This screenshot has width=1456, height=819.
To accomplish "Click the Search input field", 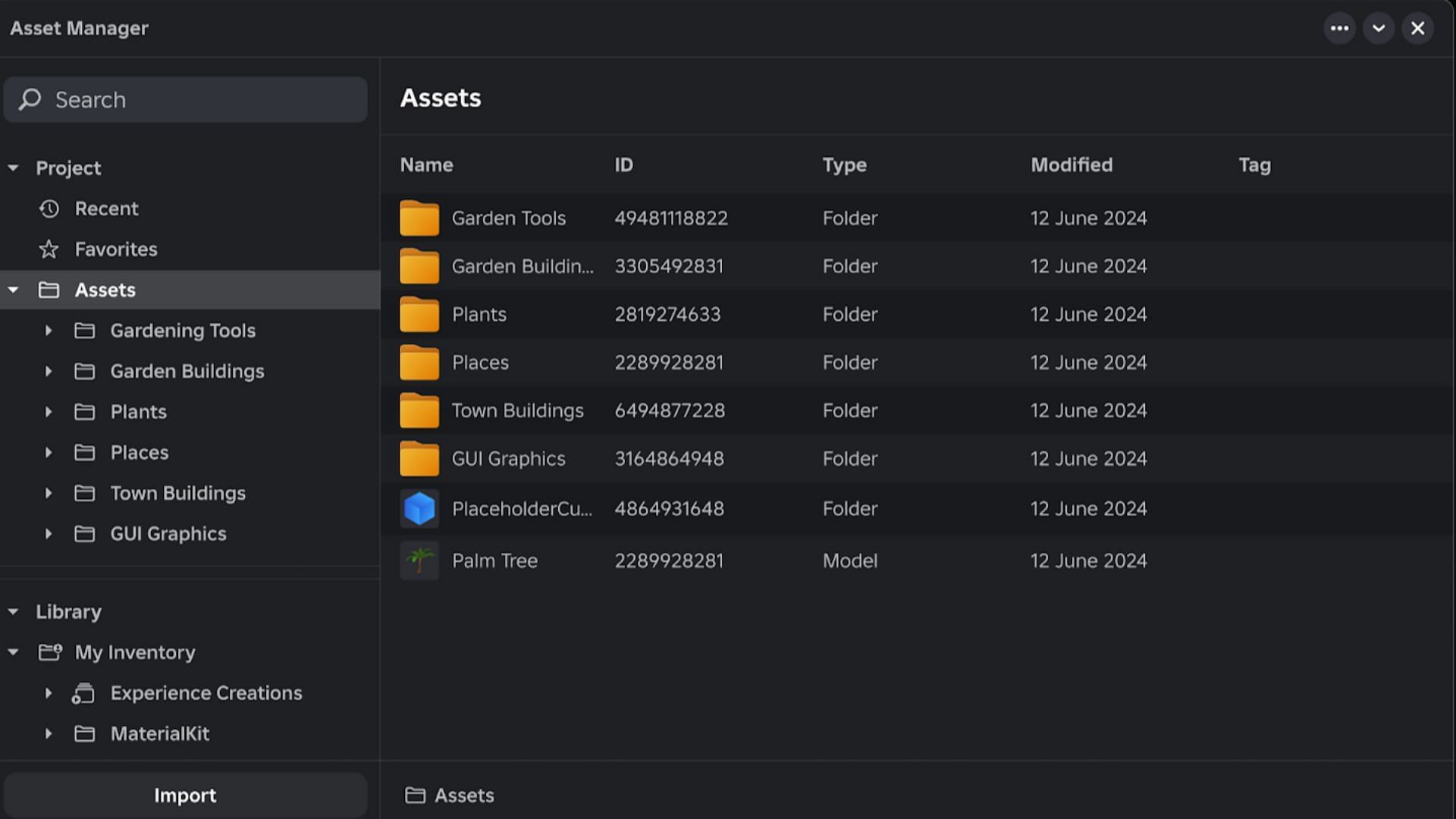I will [x=185, y=99].
